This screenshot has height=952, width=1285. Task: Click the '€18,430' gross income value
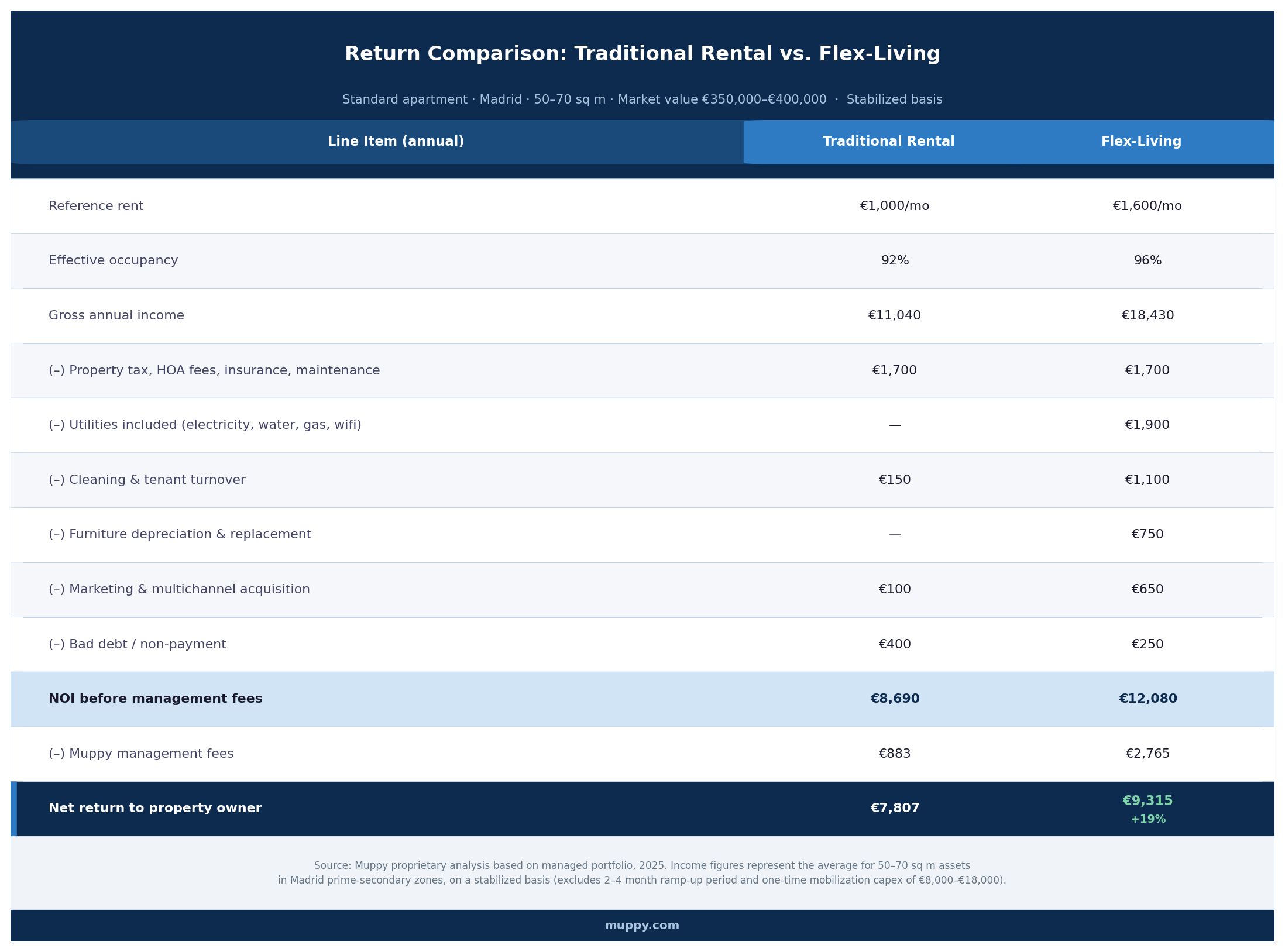click(1147, 316)
